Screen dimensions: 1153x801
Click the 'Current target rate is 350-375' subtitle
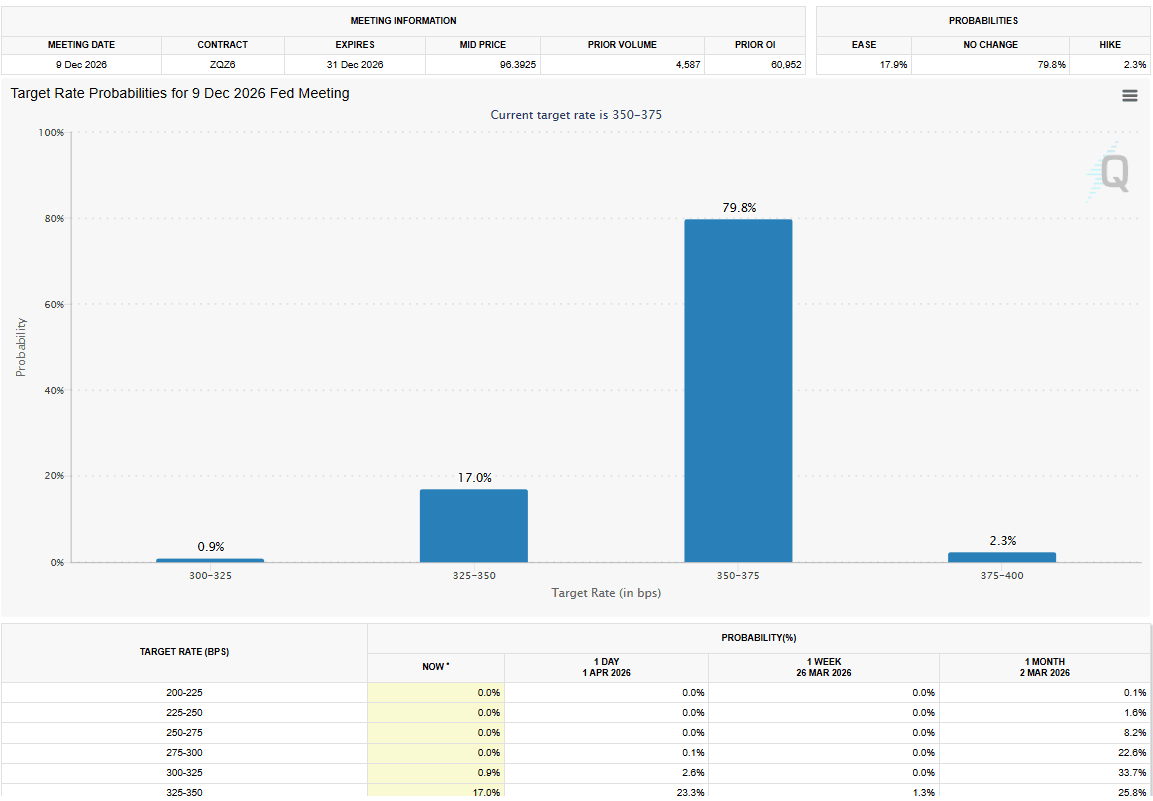(x=576, y=115)
